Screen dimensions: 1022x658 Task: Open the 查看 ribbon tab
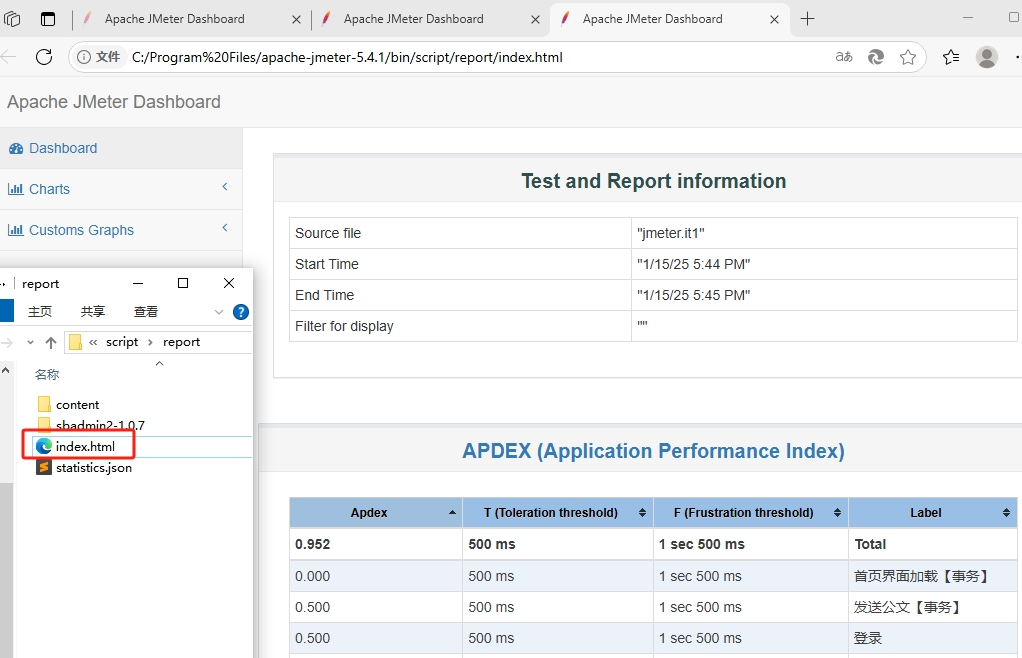[x=146, y=312]
